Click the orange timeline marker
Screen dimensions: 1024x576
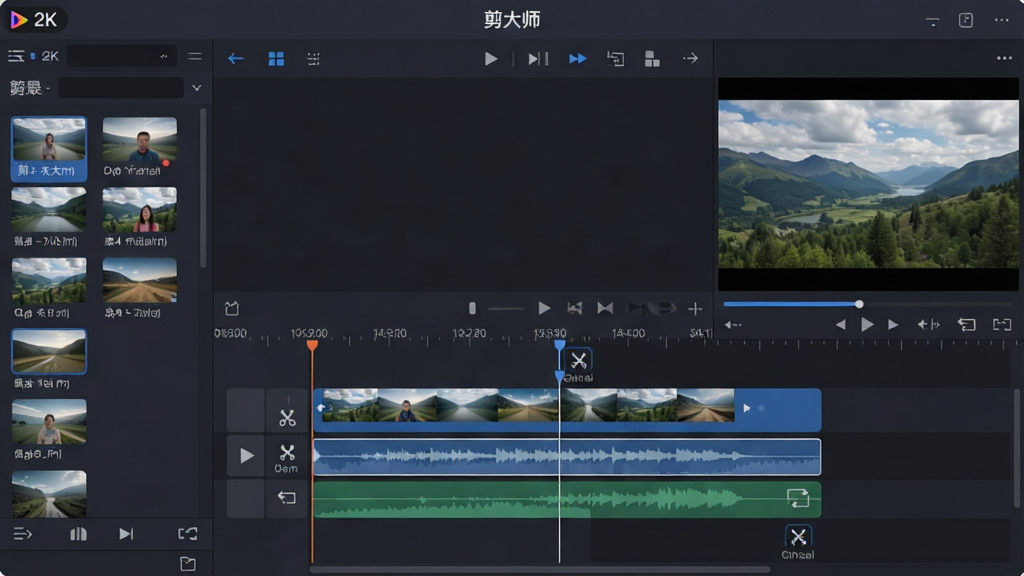pyautogui.click(x=312, y=344)
